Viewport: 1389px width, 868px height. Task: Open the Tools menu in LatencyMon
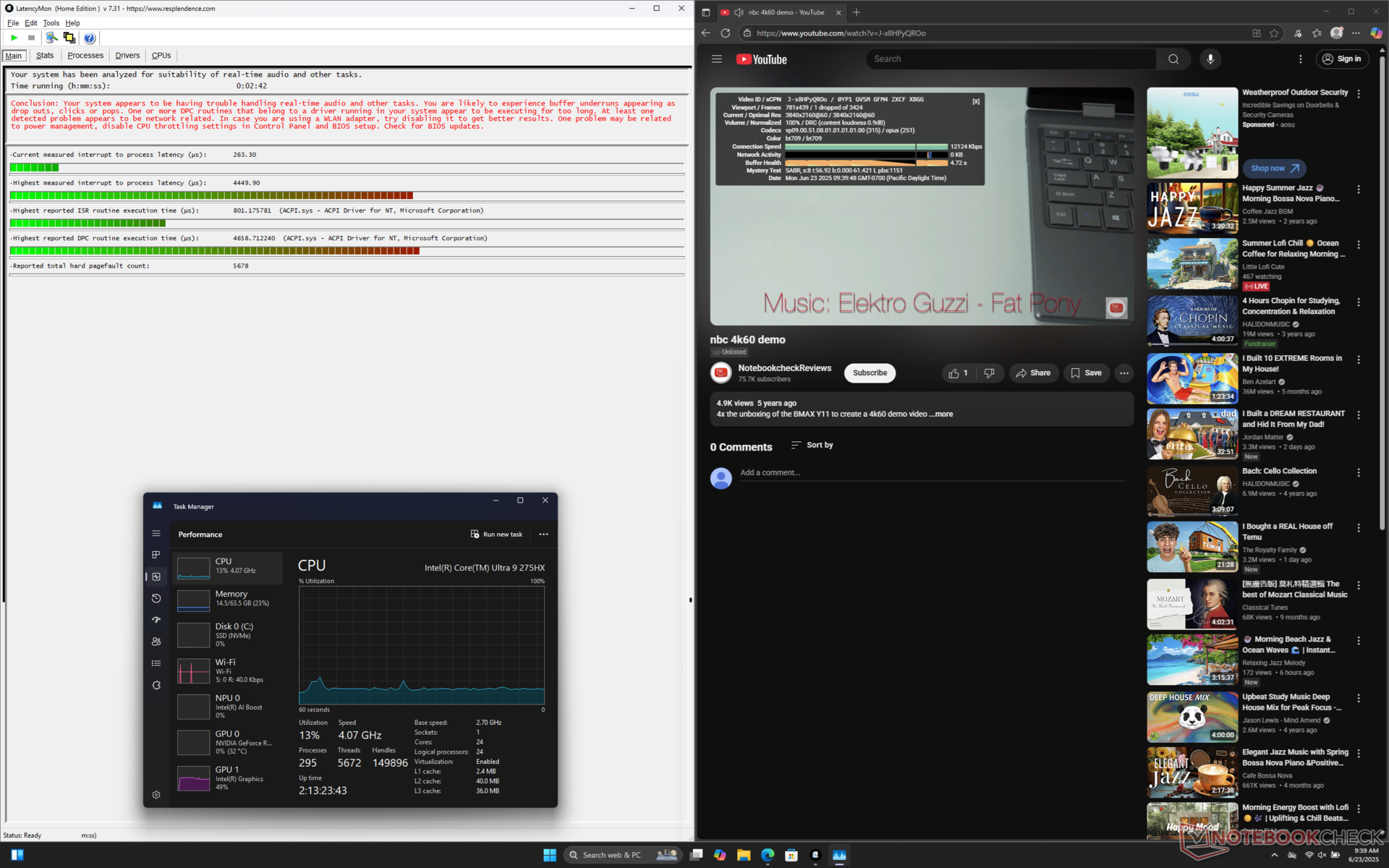[x=51, y=23]
